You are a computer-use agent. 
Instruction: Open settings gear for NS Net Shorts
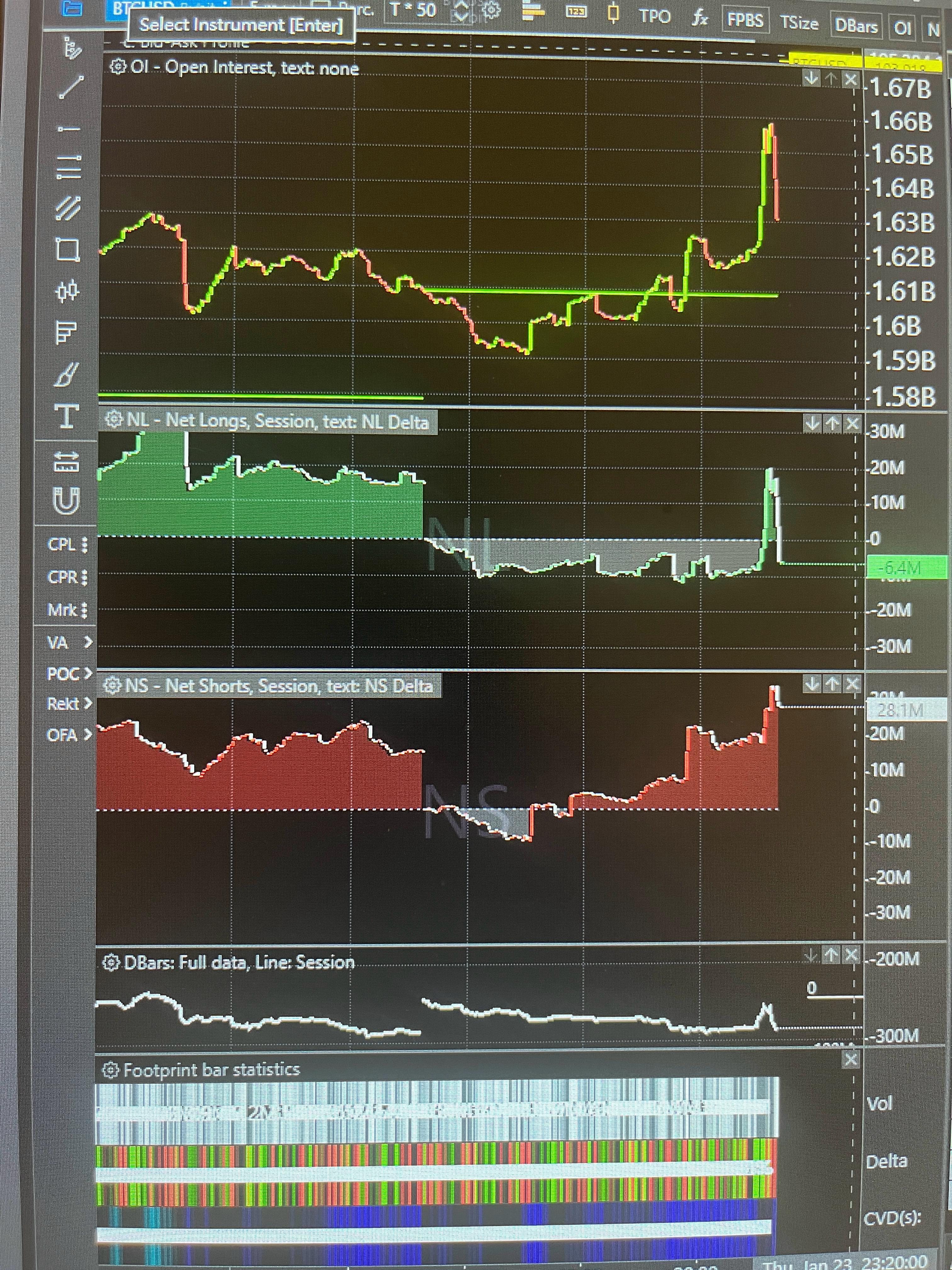(x=112, y=685)
